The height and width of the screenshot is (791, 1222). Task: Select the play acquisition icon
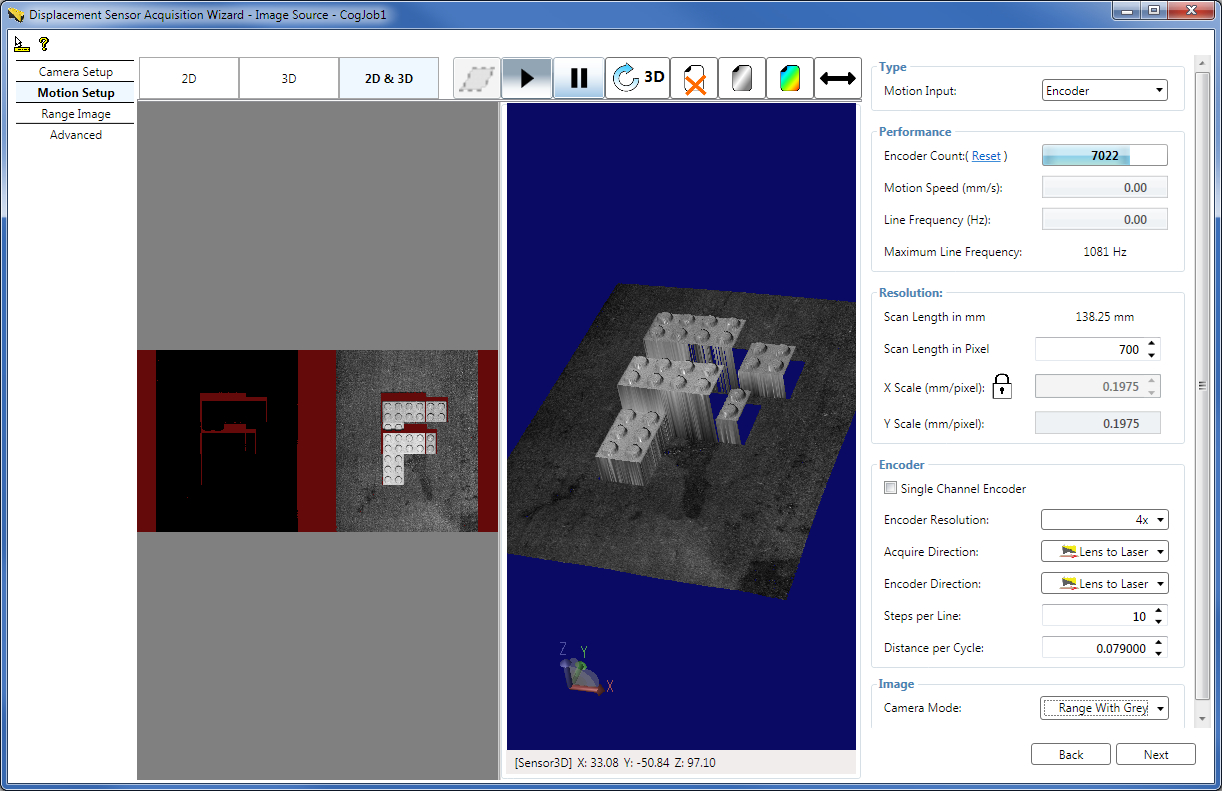click(527, 76)
